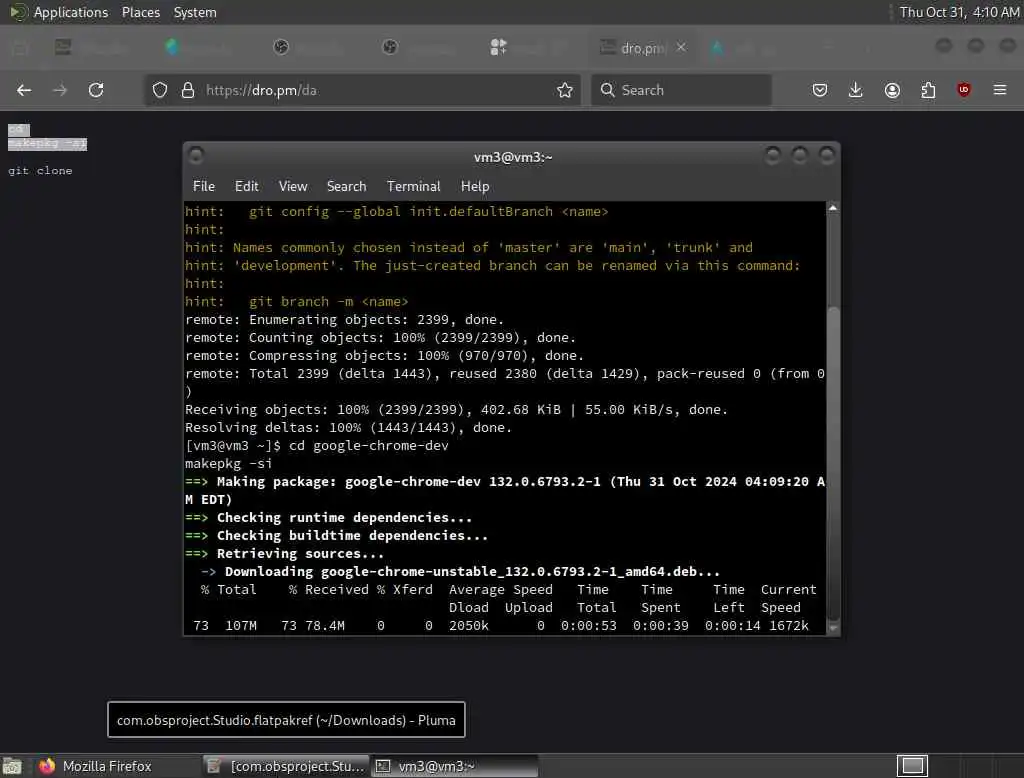Click the highlighted 'makepkg -si' page text

[x=47, y=144]
